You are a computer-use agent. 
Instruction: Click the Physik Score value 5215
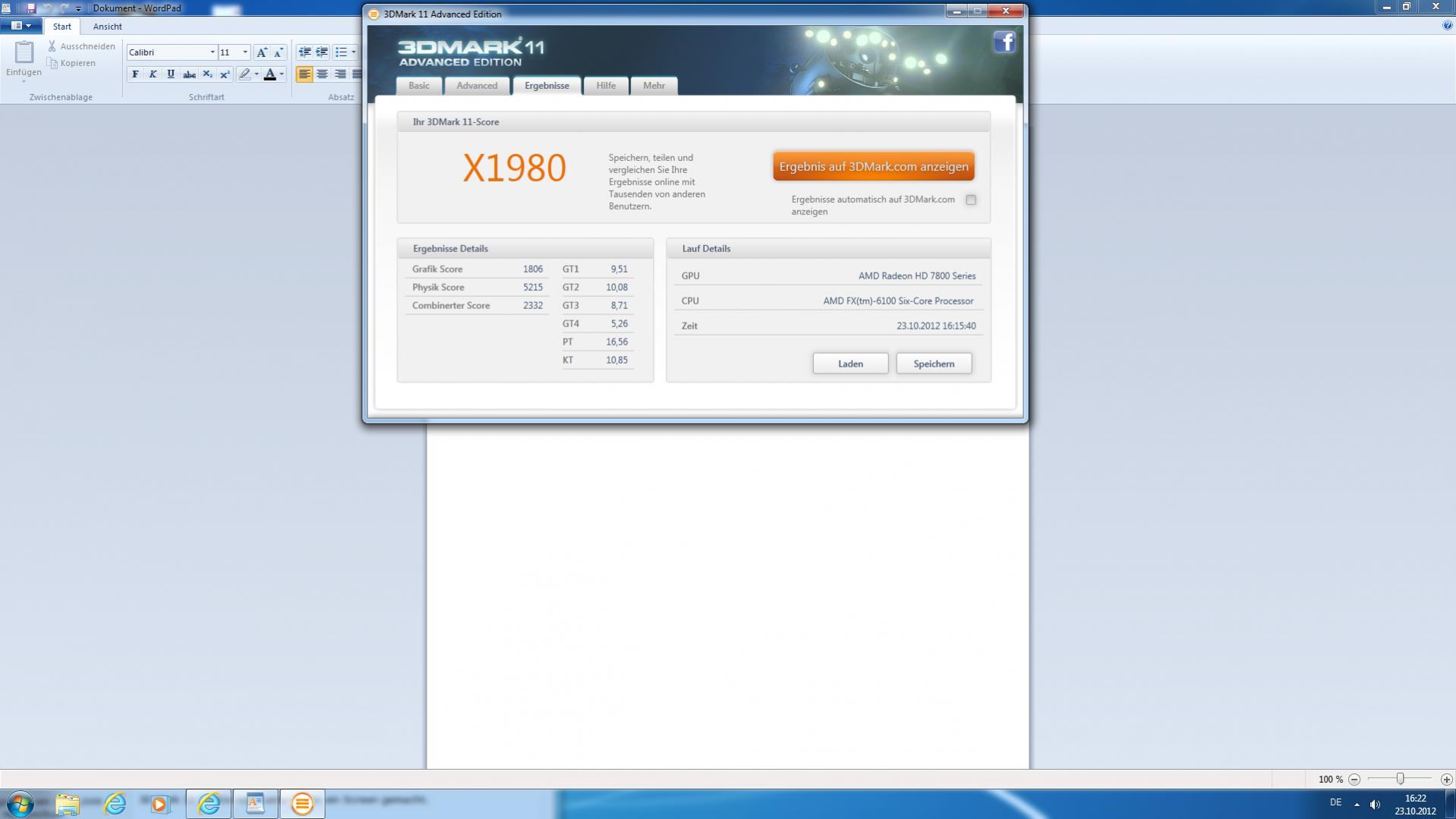click(533, 287)
